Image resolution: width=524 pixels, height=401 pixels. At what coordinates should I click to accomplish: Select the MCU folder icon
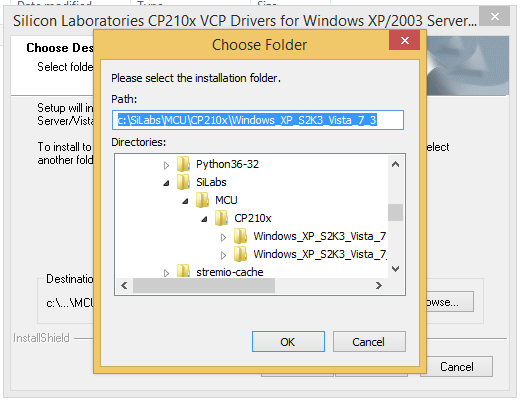pos(202,200)
